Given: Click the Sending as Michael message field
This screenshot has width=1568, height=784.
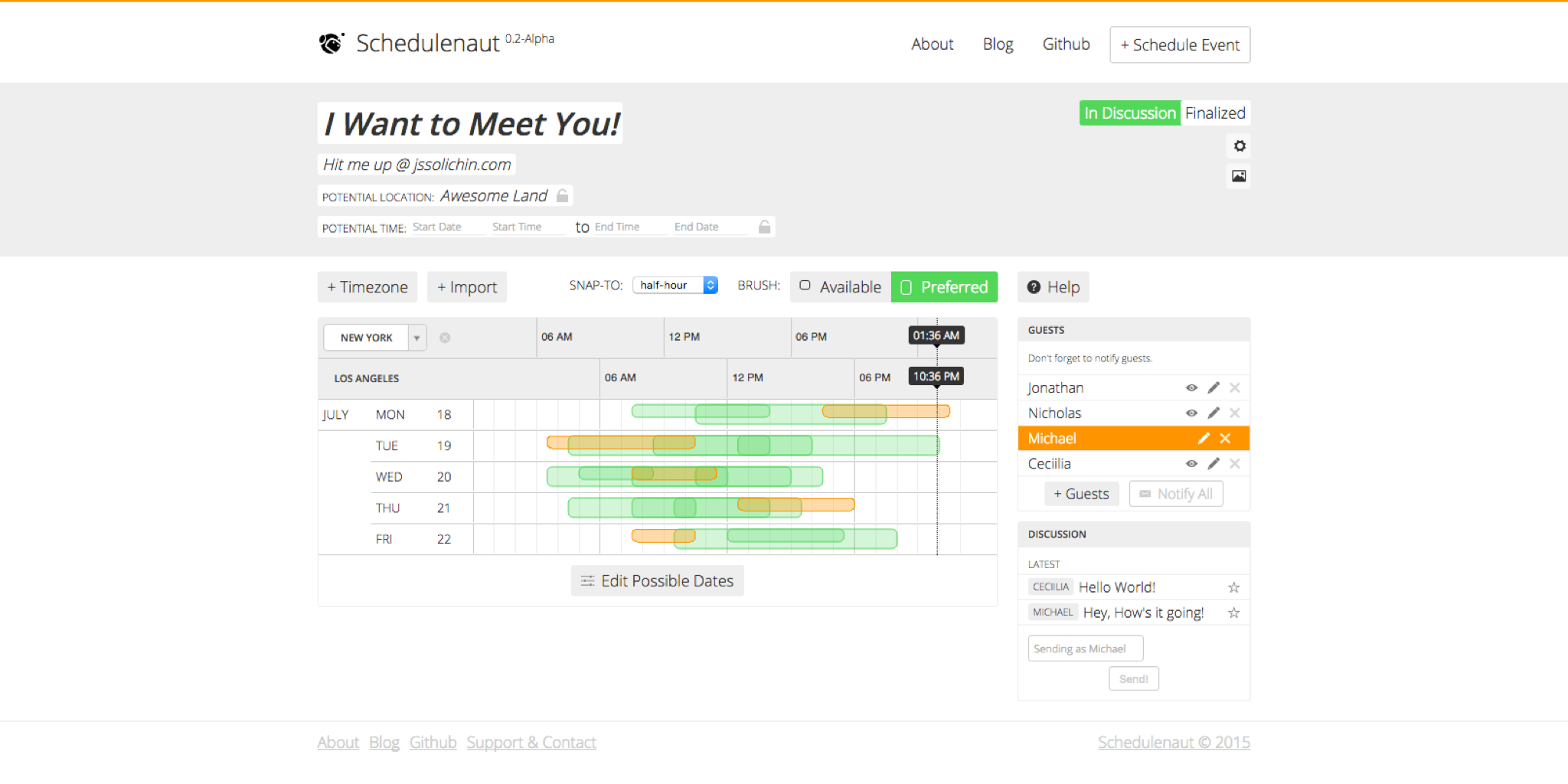Looking at the screenshot, I should point(1085,648).
